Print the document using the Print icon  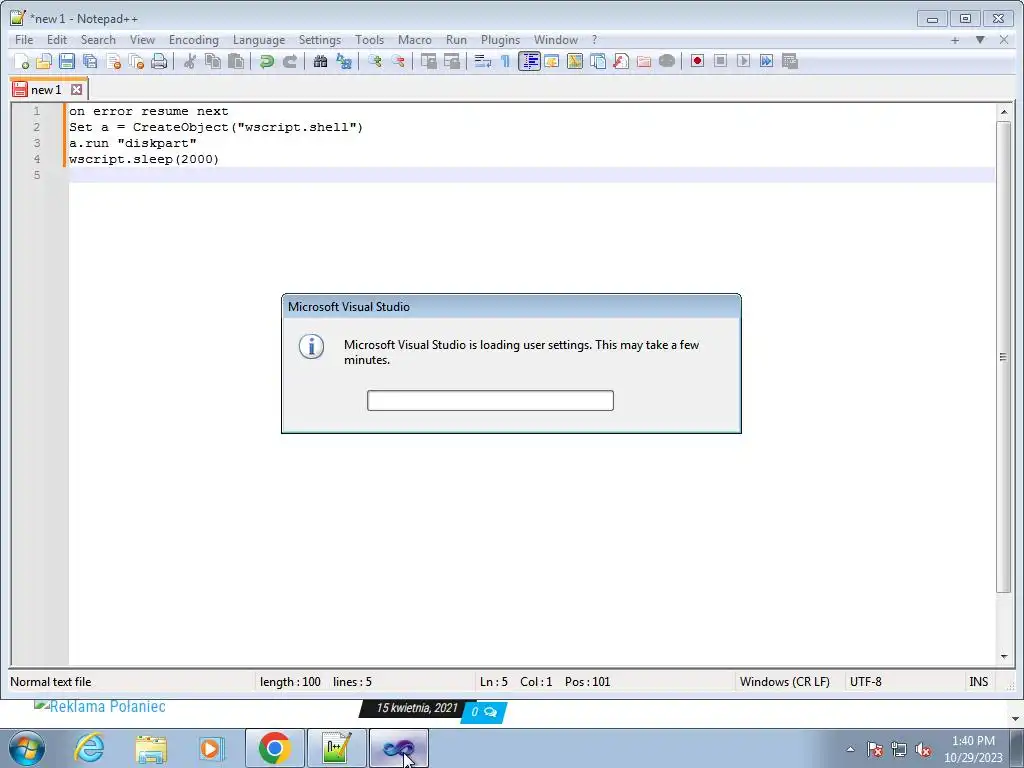159,61
